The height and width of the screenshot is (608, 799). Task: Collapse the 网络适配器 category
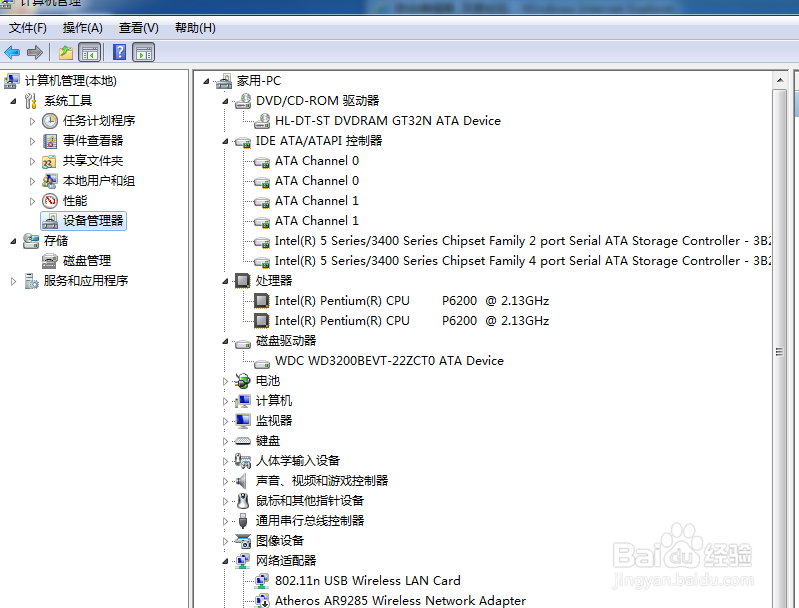(x=225, y=561)
